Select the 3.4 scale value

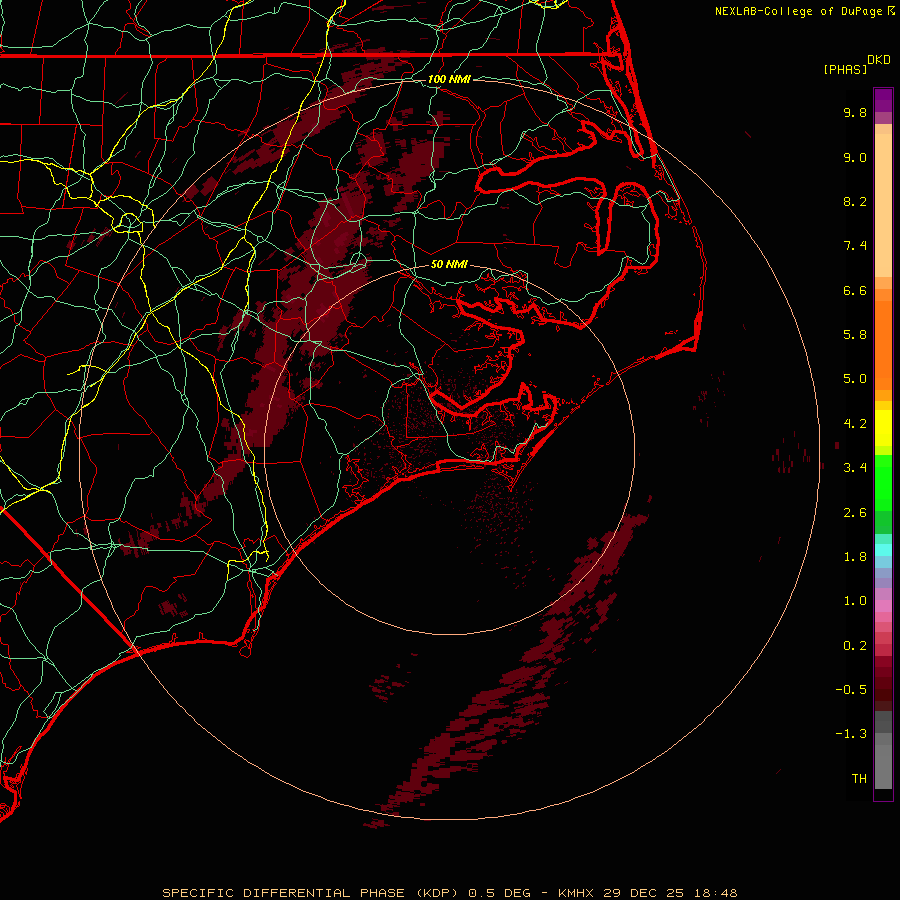[x=855, y=468]
